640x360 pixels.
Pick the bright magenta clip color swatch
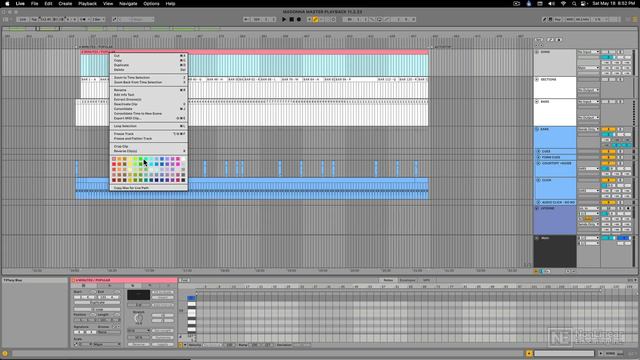coord(178,164)
